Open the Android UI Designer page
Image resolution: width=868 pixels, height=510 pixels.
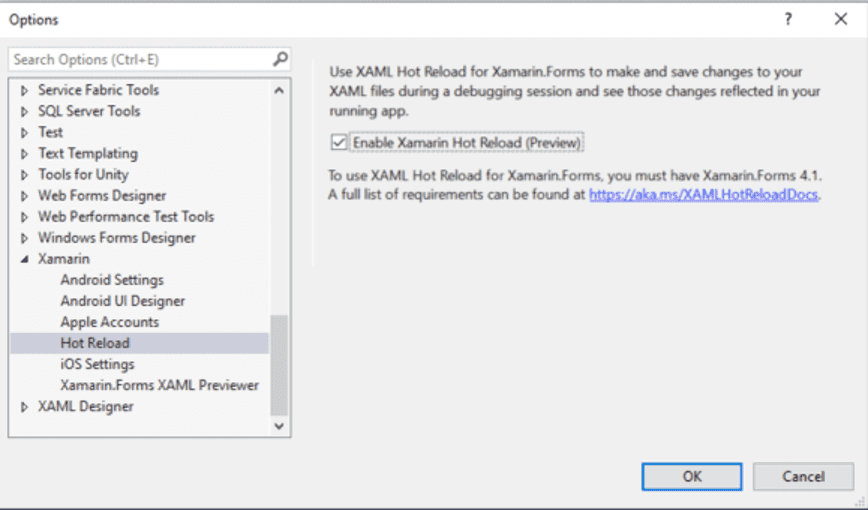[x=122, y=301]
